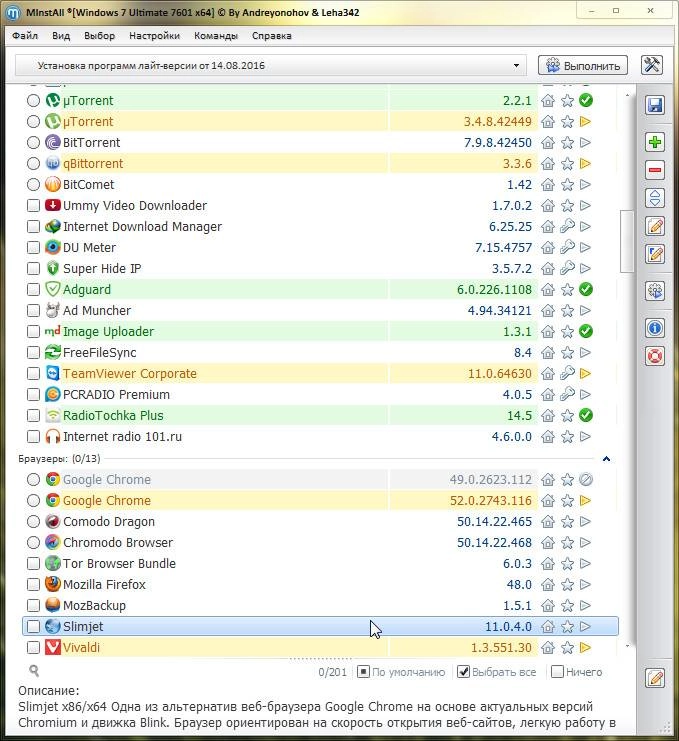Click the green check icon for RadioTochka Plus
The height and width of the screenshot is (741, 679).
click(x=586, y=415)
